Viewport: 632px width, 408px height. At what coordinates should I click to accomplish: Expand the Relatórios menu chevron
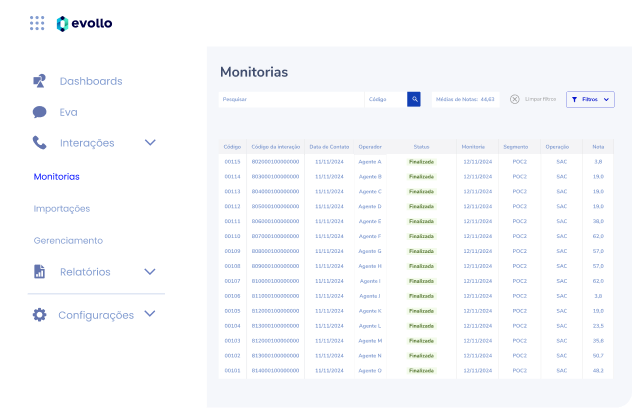tap(150, 272)
